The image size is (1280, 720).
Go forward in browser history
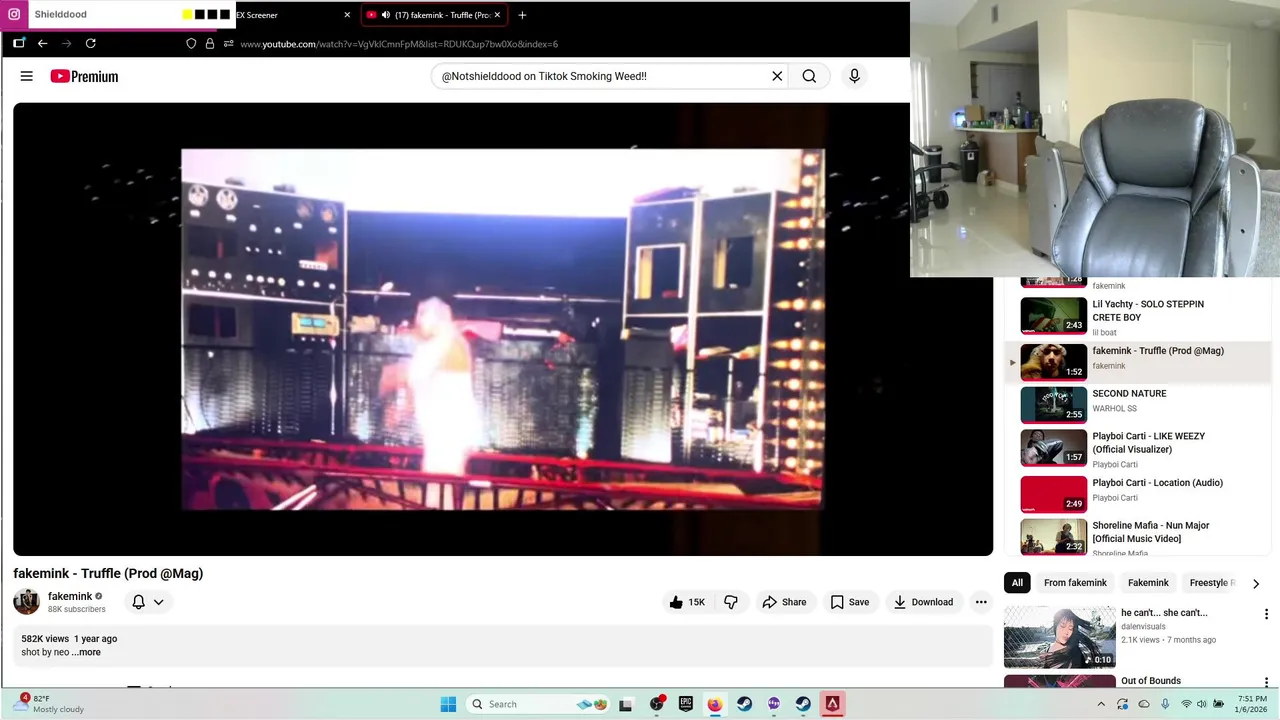pos(66,44)
